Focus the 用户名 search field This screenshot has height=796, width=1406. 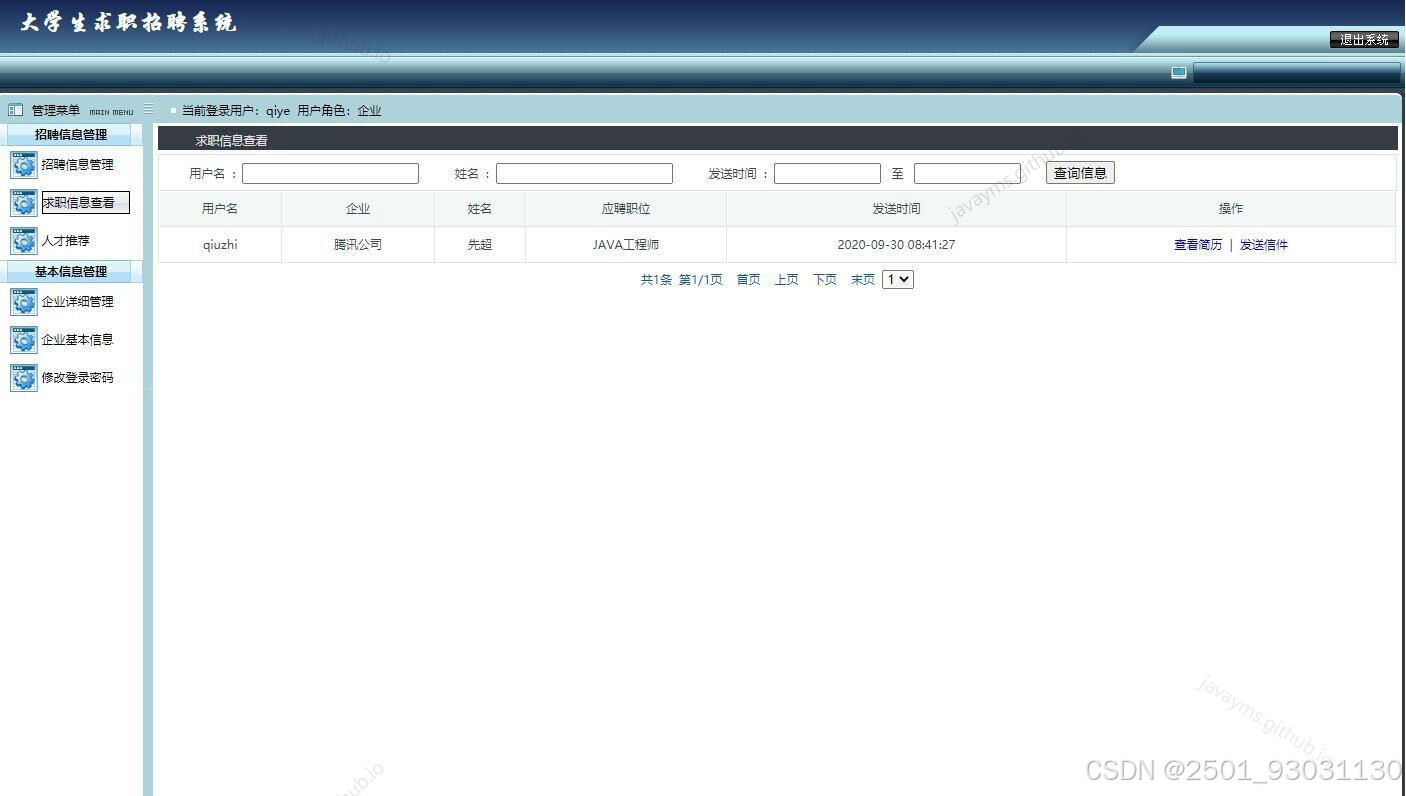coord(330,174)
